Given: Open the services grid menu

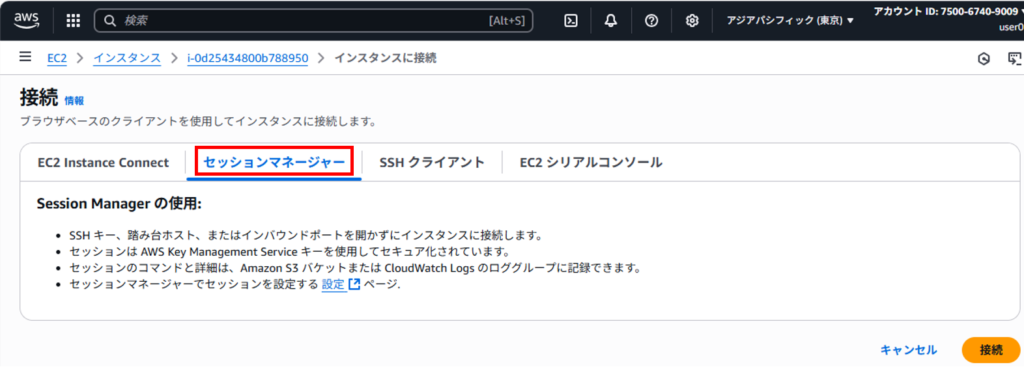Looking at the screenshot, I should pos(73,20).
